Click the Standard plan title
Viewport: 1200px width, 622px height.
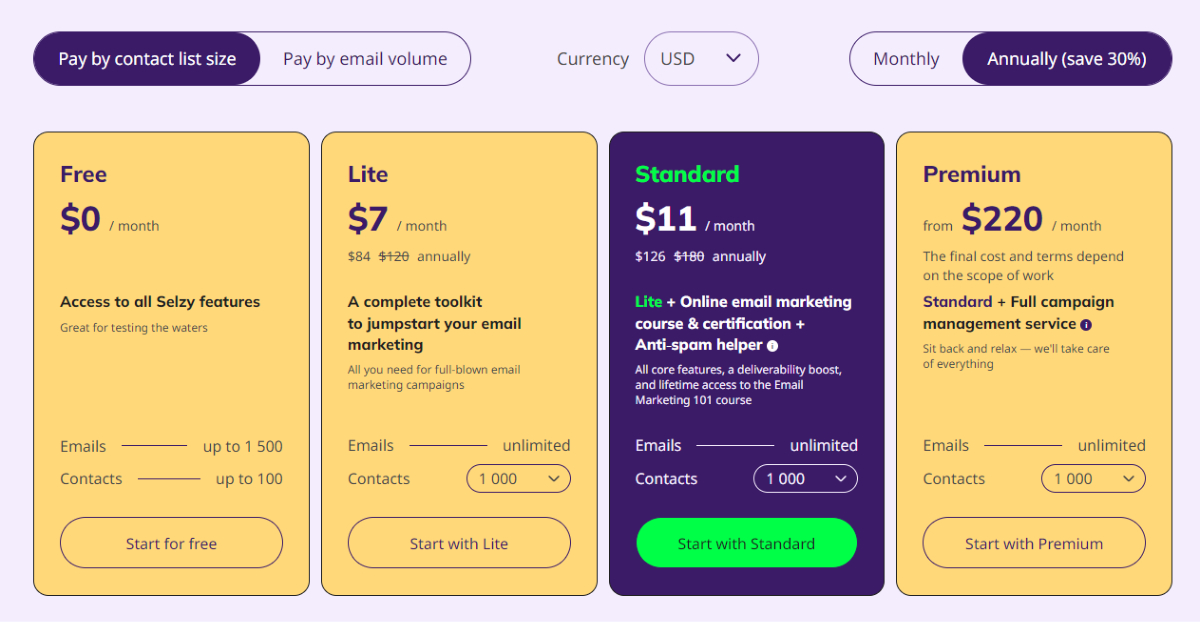(x=687, y=174)
